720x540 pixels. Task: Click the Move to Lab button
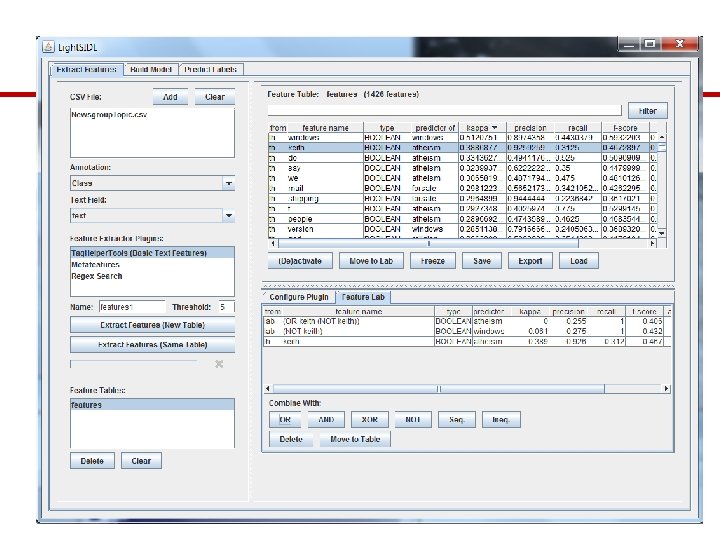pos(371,261)
